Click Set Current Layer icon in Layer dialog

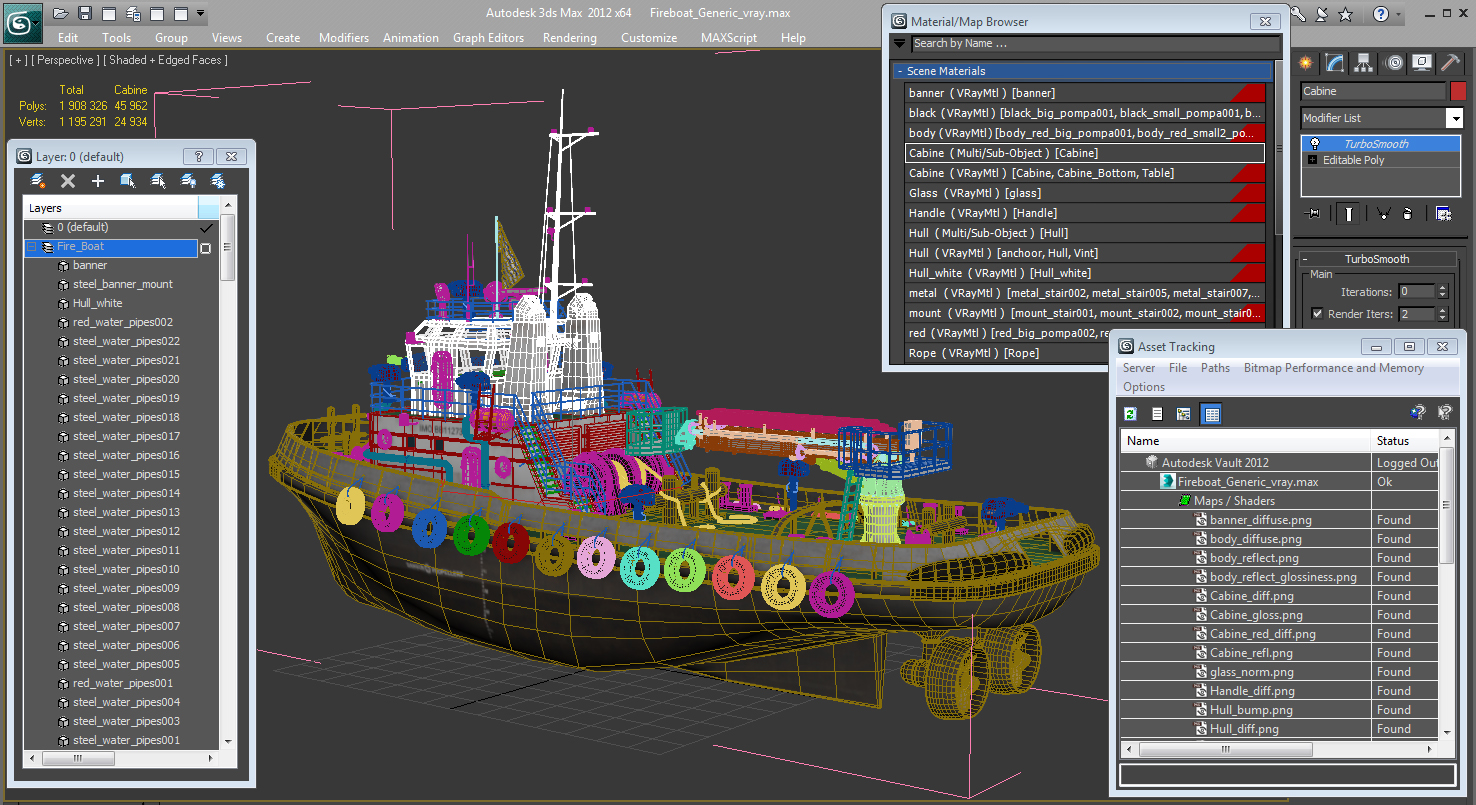coord(158,181)
